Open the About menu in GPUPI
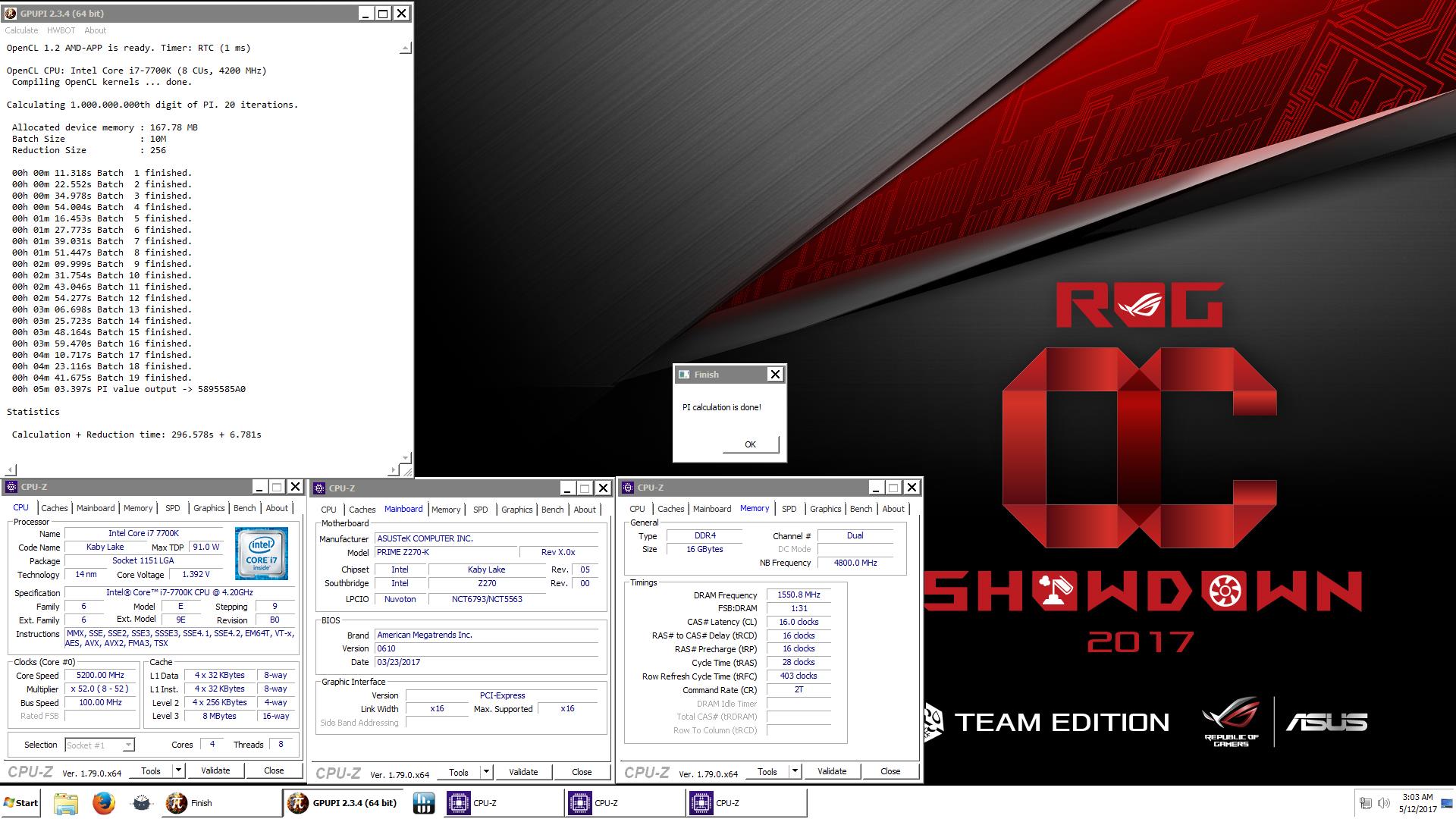 point(95,30)
